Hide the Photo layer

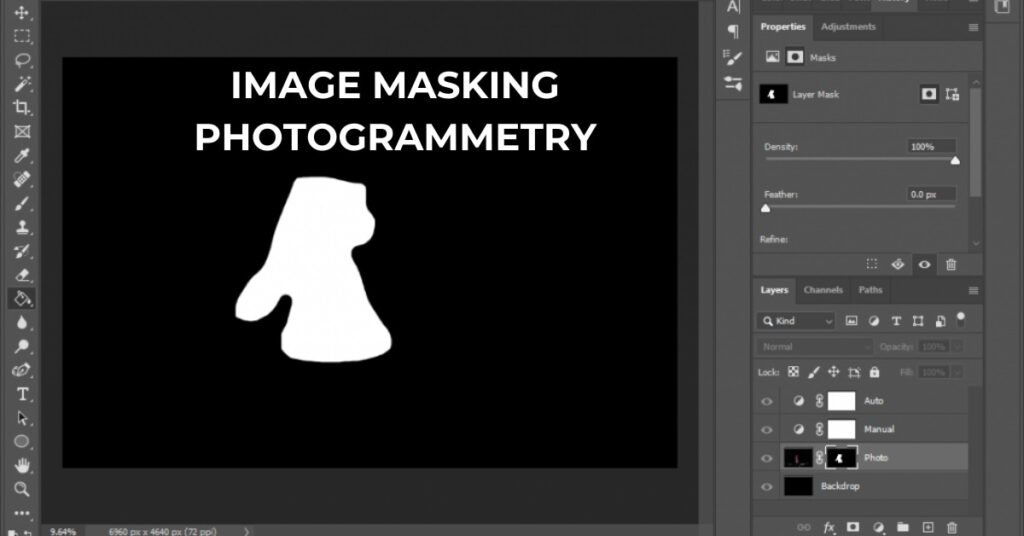767,458
